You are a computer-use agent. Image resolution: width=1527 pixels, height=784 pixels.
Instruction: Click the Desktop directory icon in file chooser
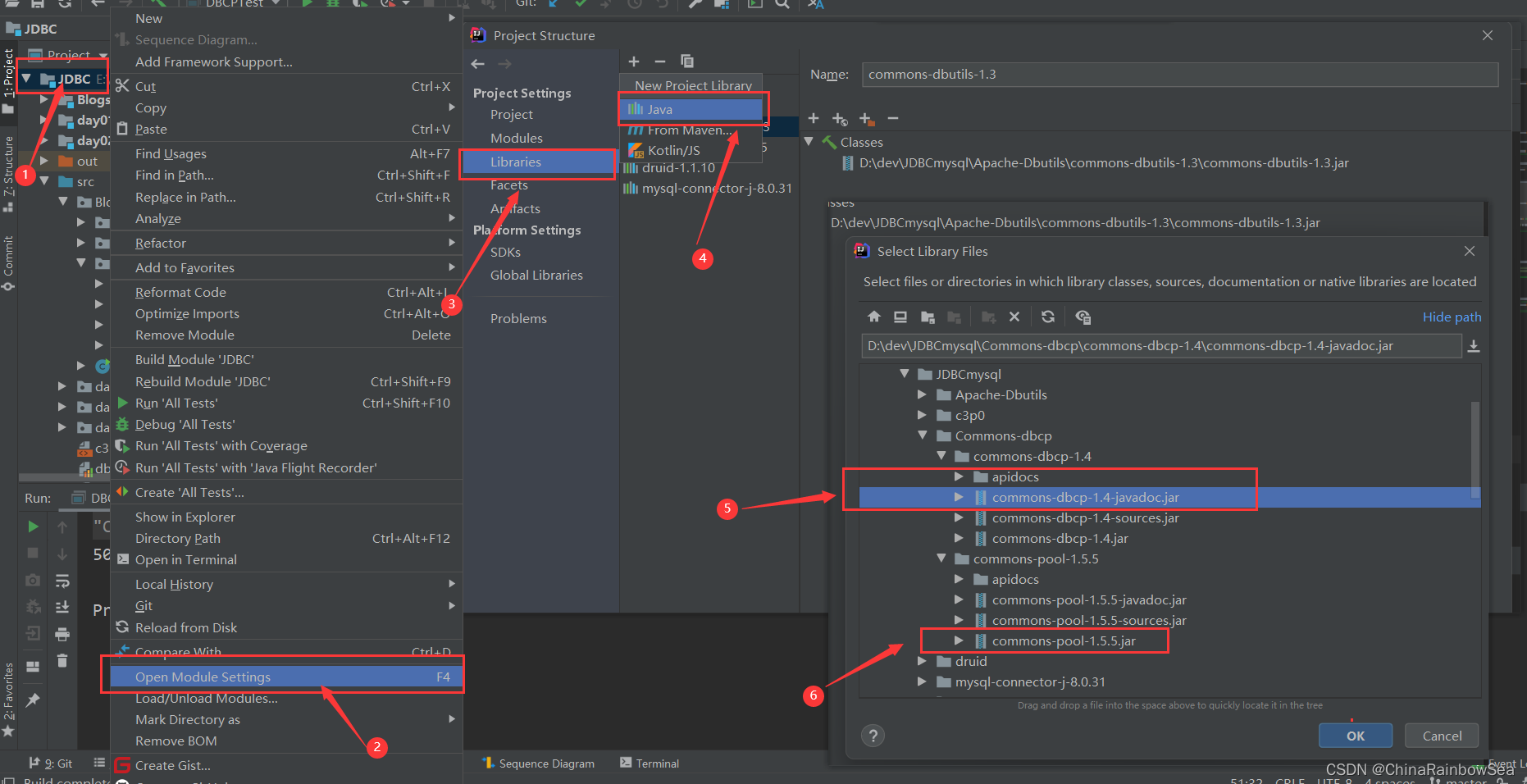click(900, 317)
